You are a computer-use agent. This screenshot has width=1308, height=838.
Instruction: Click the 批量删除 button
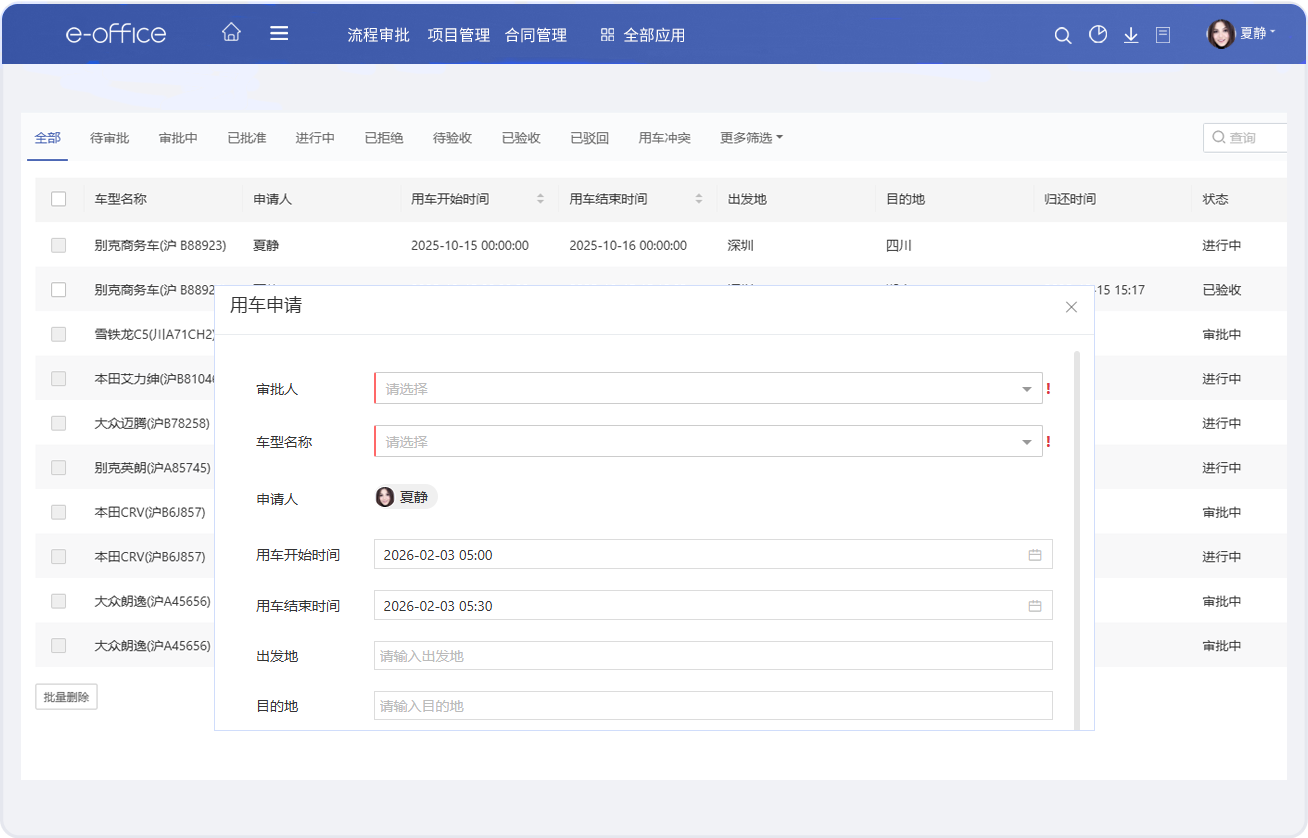coord(66,697)
